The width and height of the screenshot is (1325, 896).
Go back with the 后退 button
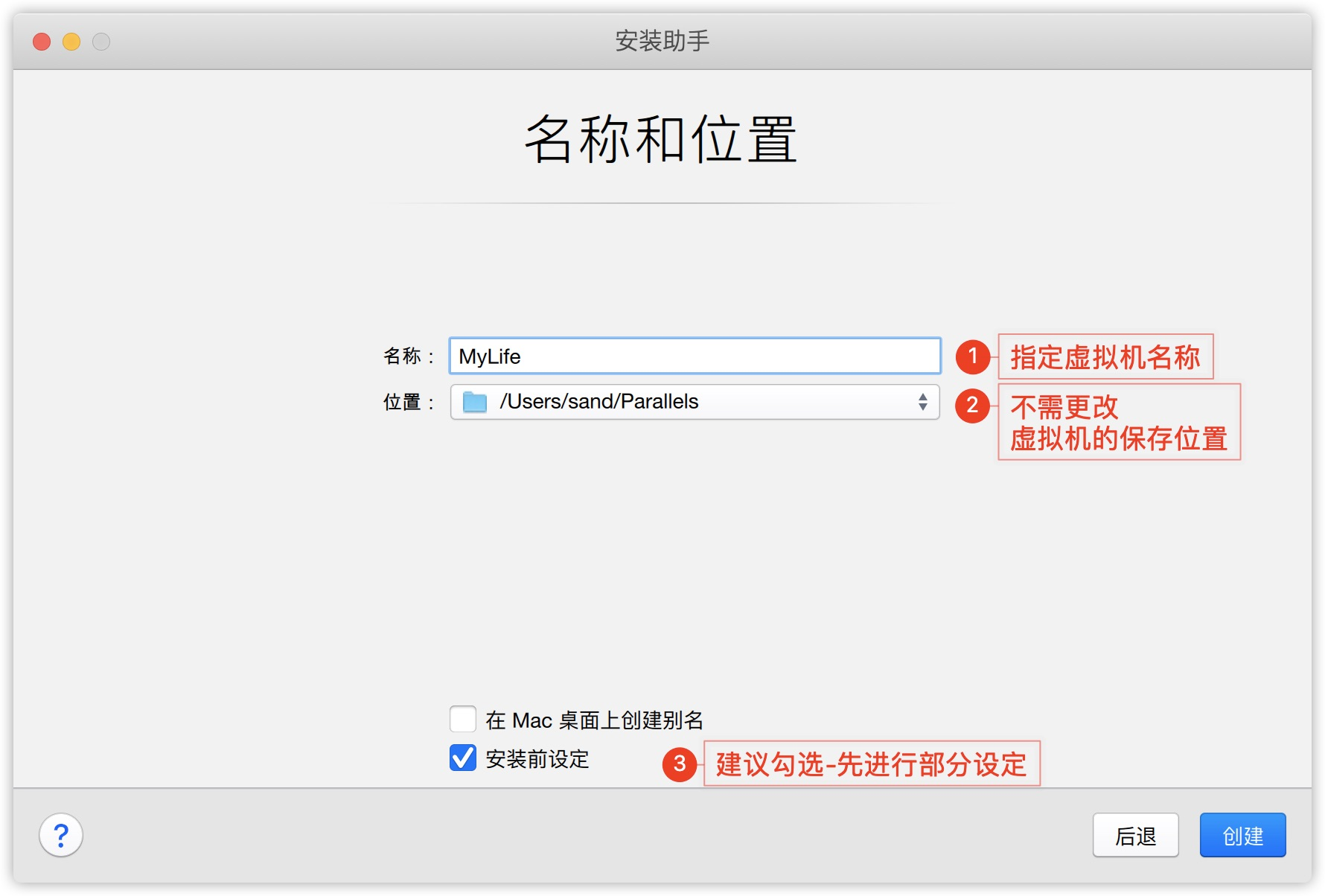1135,835
